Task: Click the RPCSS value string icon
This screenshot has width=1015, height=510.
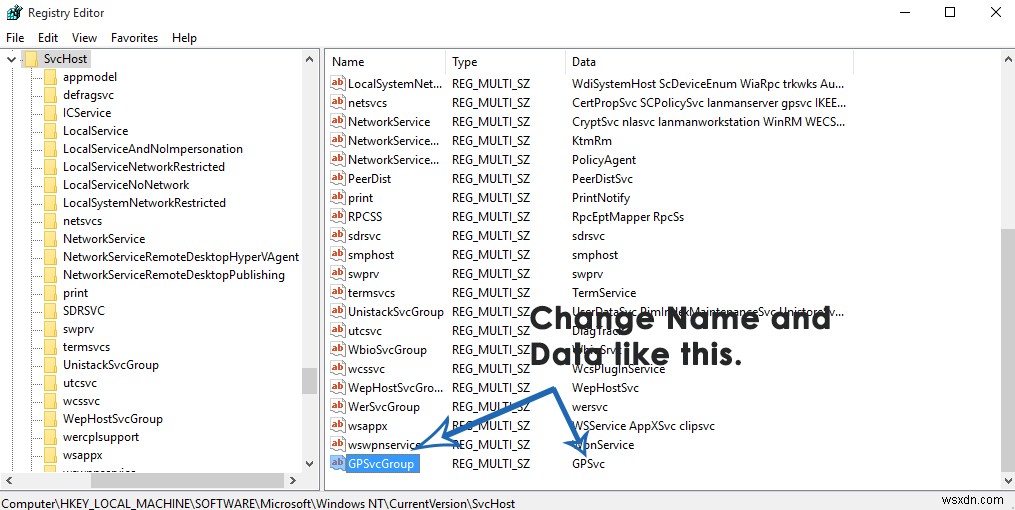Action: point(337,216)
